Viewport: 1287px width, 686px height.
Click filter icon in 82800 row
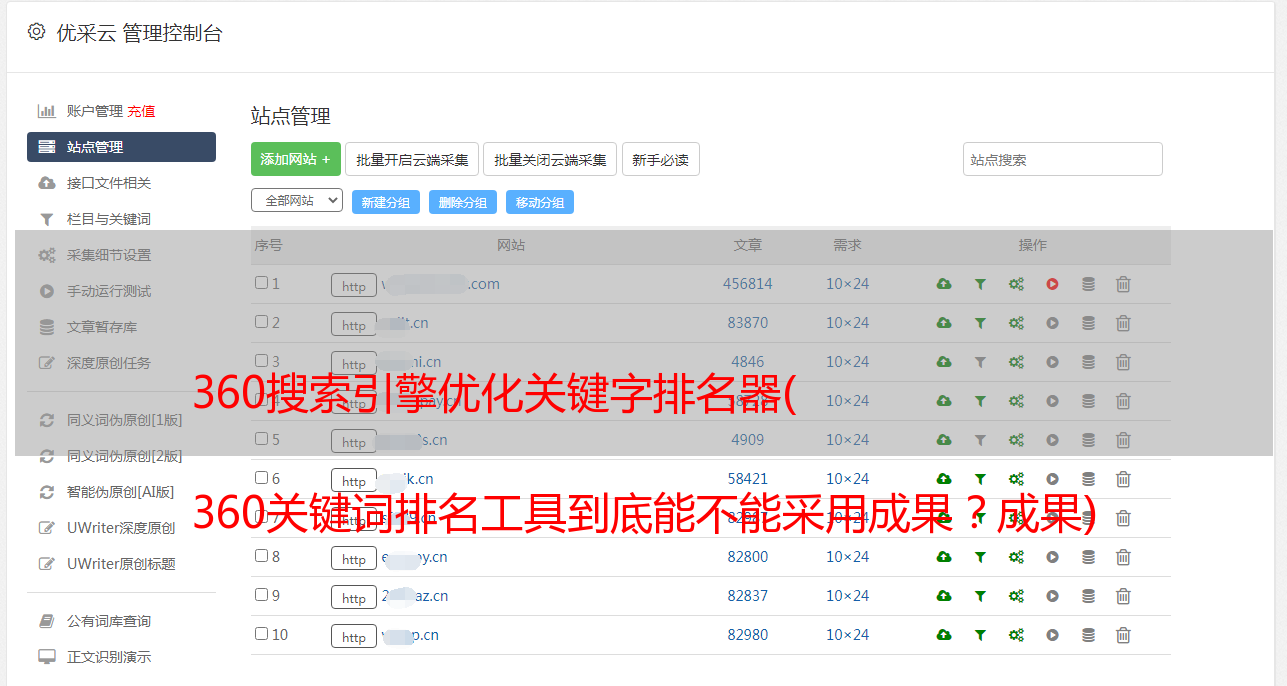click(980, 557)
